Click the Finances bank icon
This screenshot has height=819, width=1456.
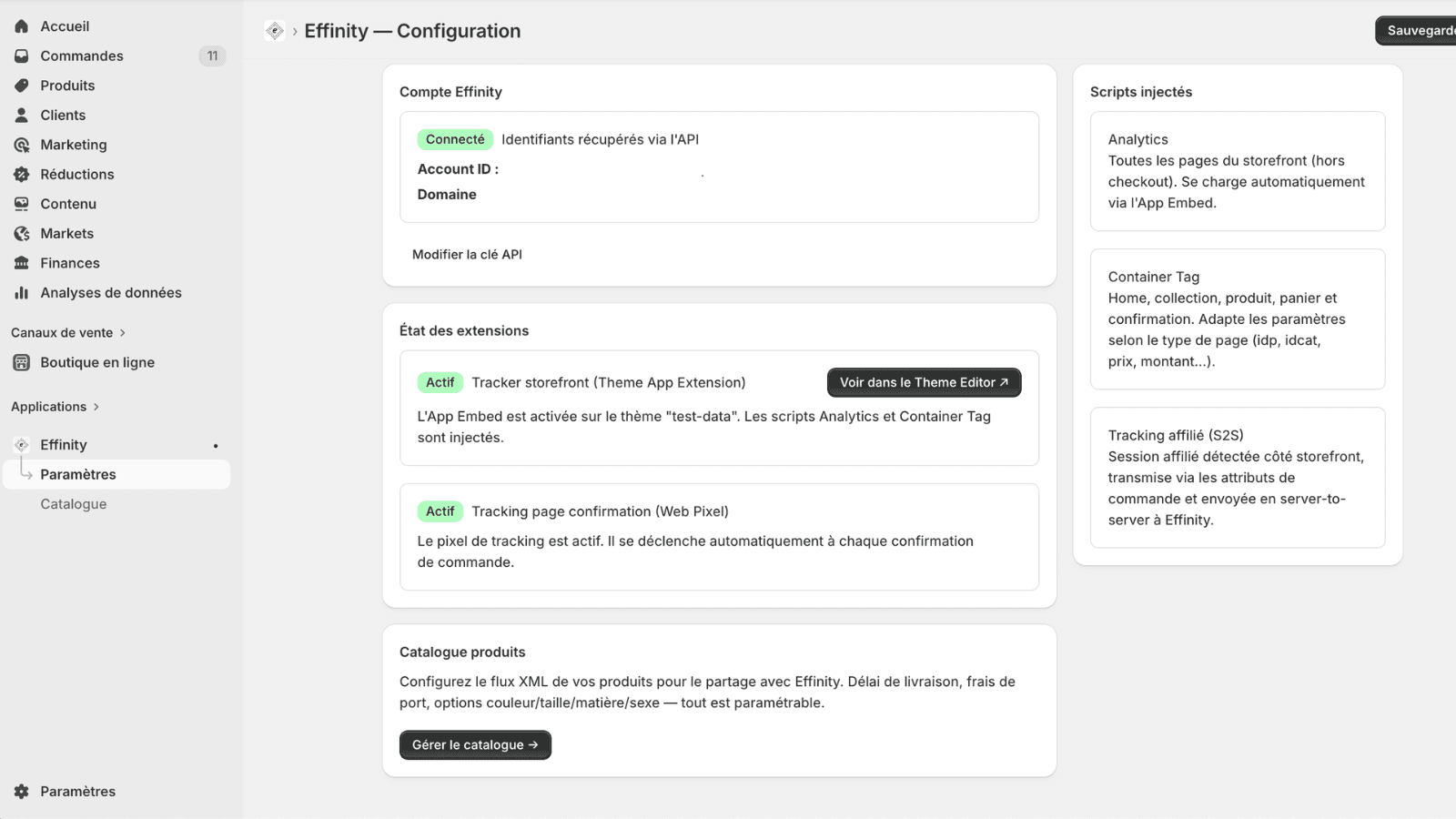point(22,263)
